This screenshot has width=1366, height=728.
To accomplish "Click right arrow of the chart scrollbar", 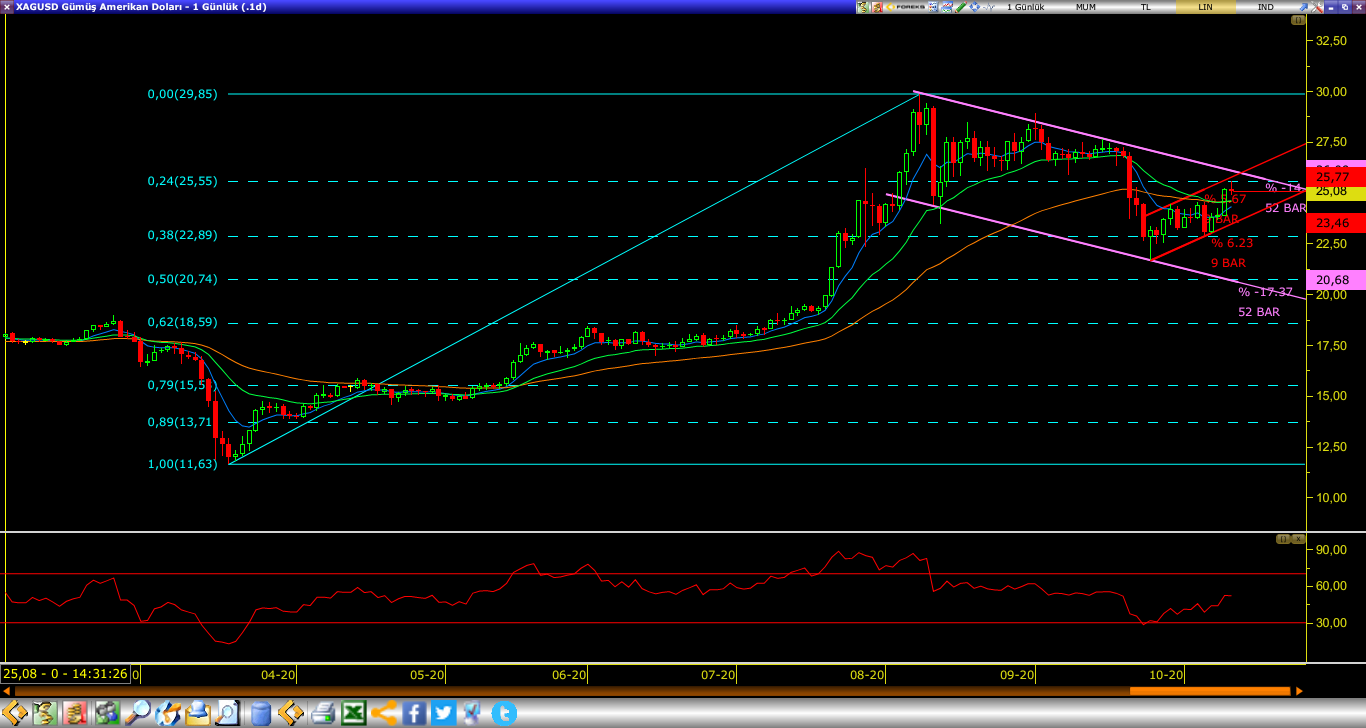I will coord(1299,691).
